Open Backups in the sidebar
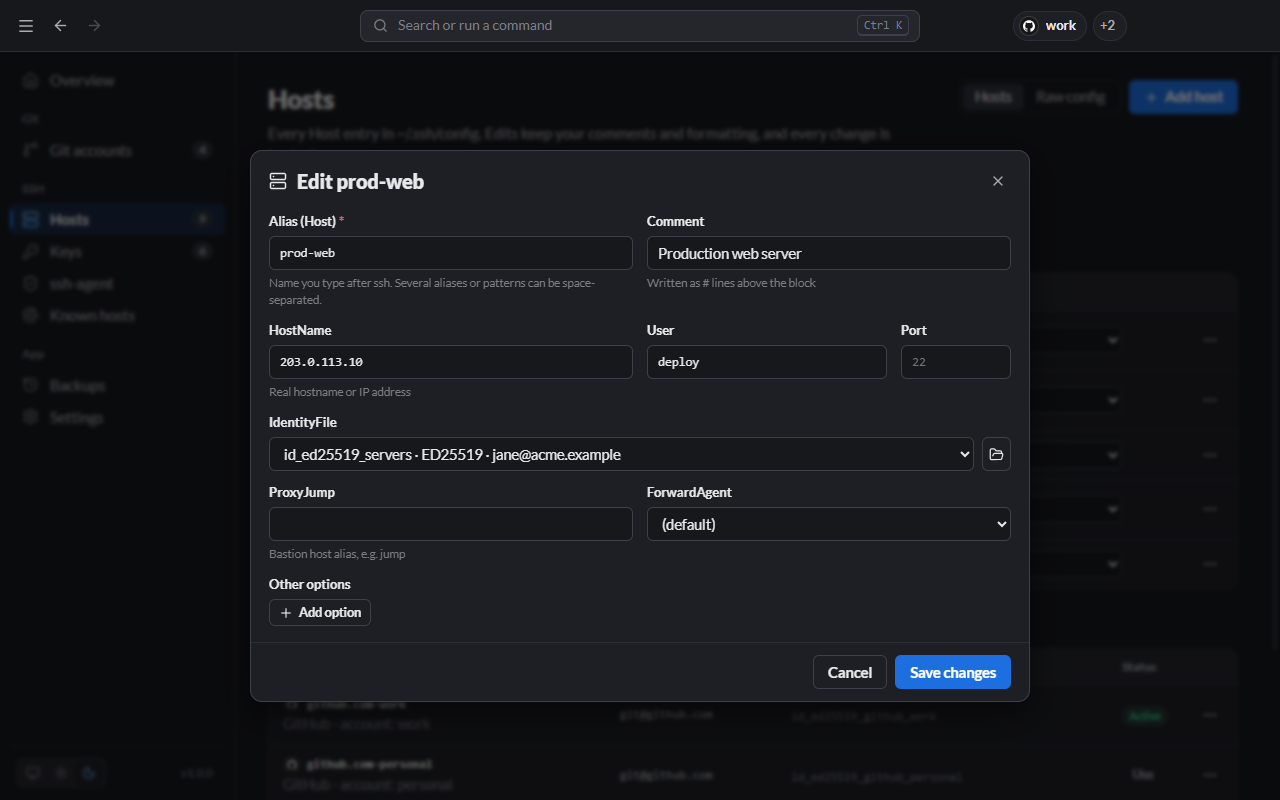The image size is (1280, 800). (117, 385)
